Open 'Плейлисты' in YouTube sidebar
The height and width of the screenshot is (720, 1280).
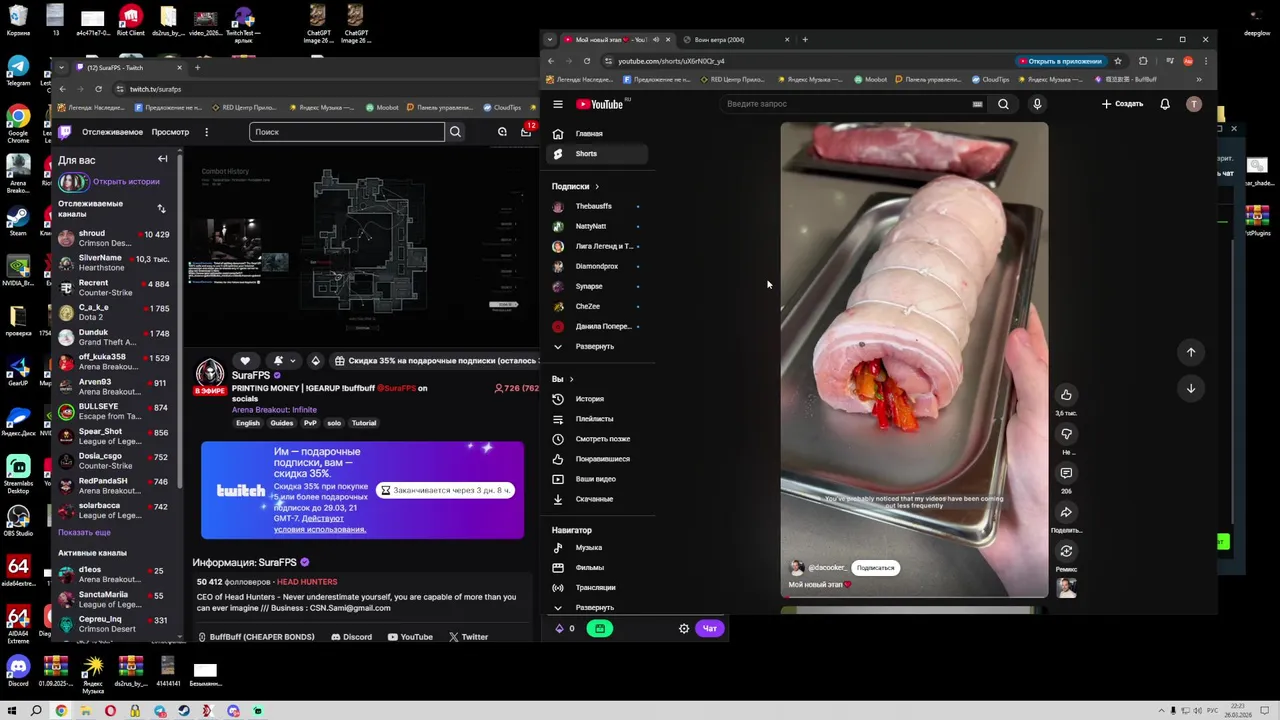coord(598,419)
